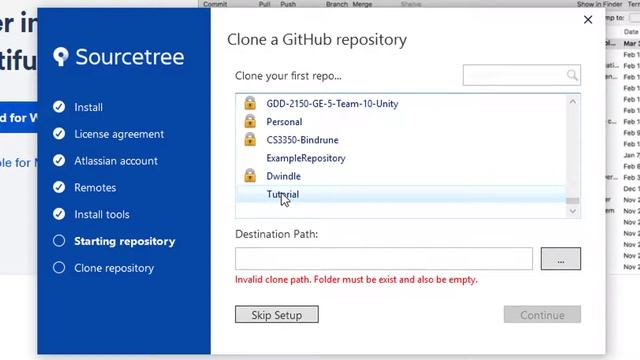Select the CS3350-Bindrune repository
This screenshot has width=640, height=360.
coord(401,140)
